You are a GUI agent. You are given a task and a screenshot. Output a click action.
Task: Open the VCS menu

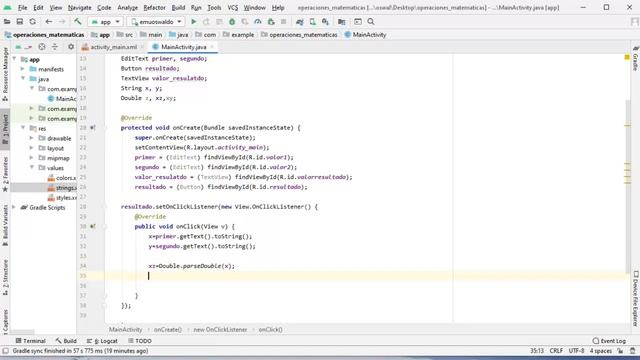pyautogui.click(x=233, y=7)
